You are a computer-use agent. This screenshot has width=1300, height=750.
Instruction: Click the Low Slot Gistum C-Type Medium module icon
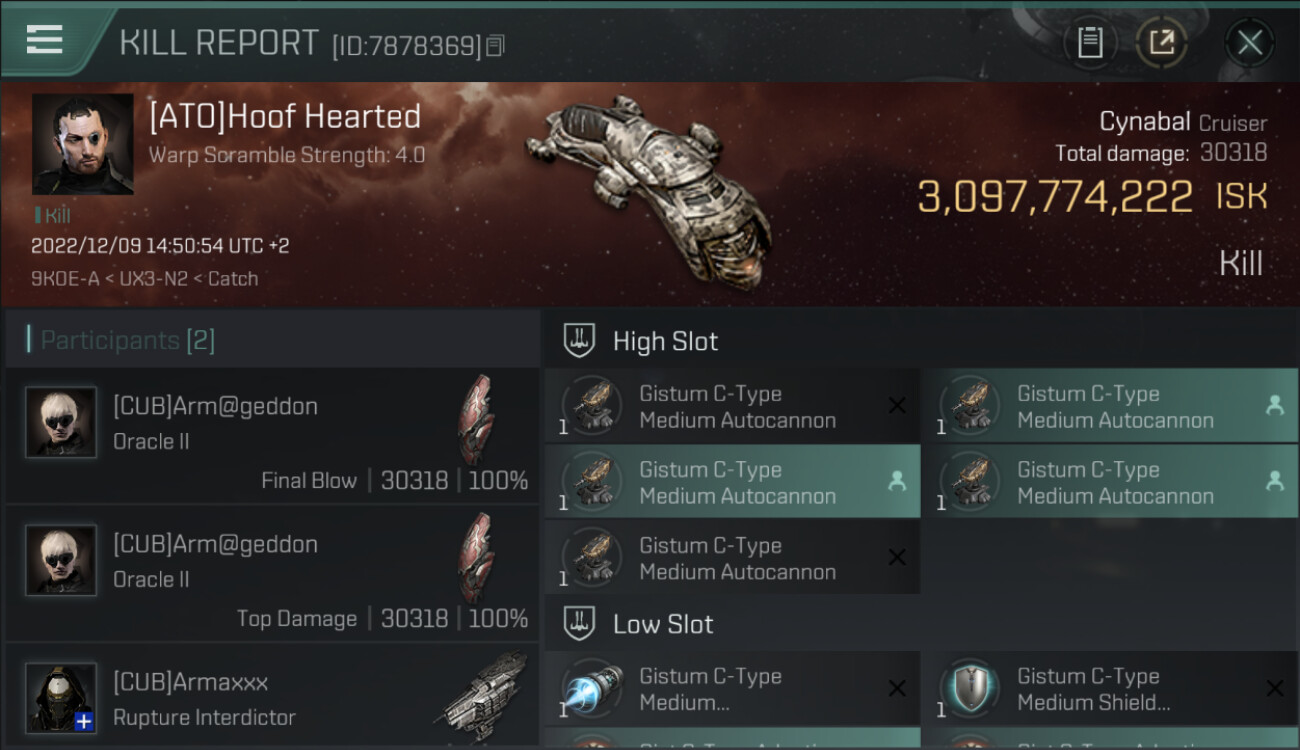592,689
